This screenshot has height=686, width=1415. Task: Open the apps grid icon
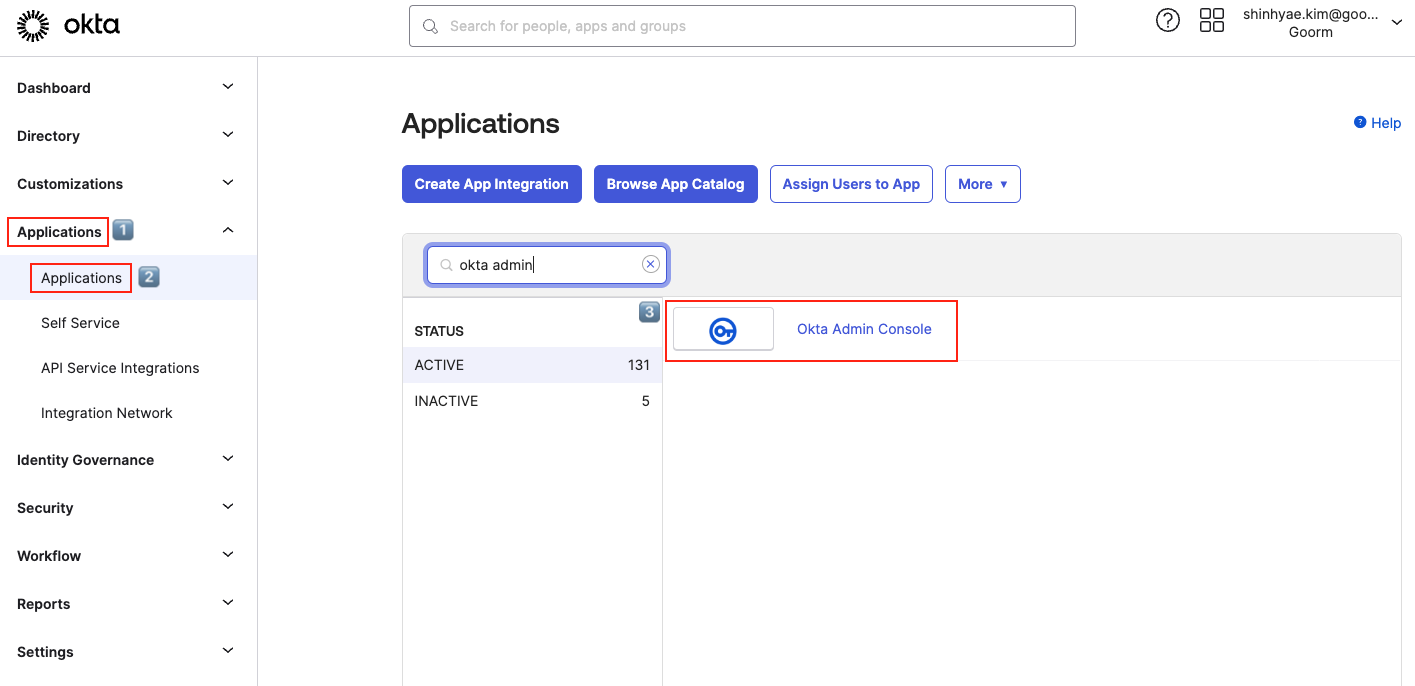click(x=1211, y=20)
